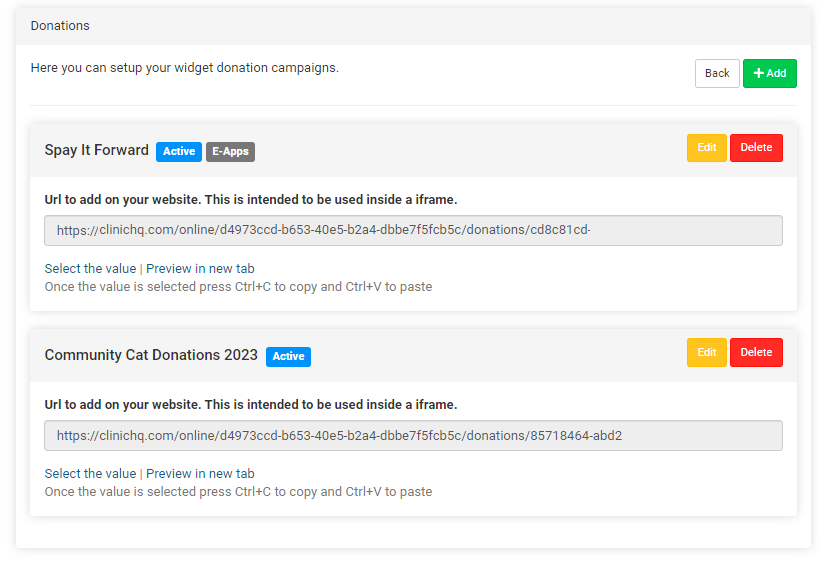The height and width of the screenshot is (566, 839).
Task: Edit the Spay It Forward campaign
Action: tap(706, 148)
